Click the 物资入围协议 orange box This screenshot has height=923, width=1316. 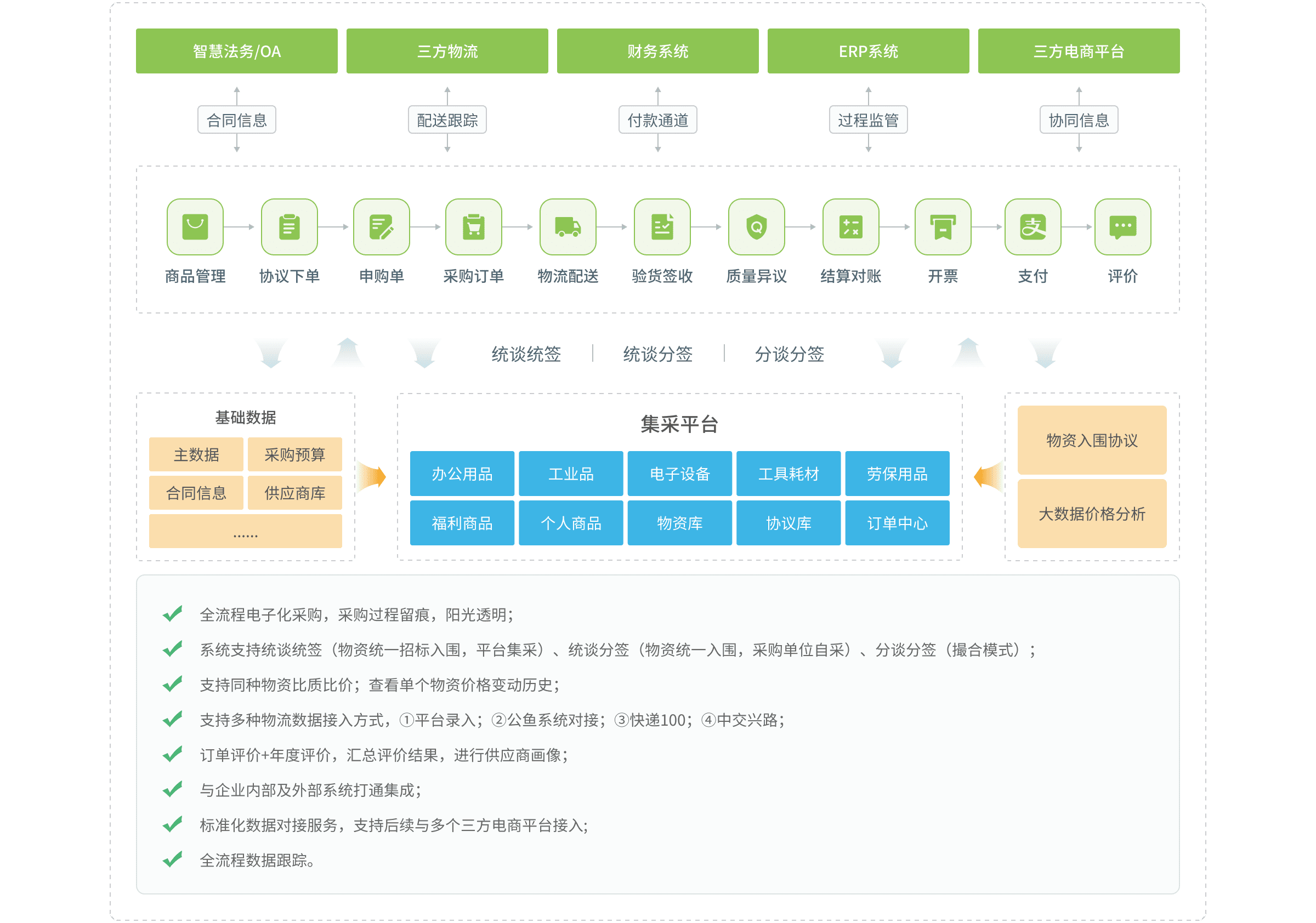[x=1091, y=440]
